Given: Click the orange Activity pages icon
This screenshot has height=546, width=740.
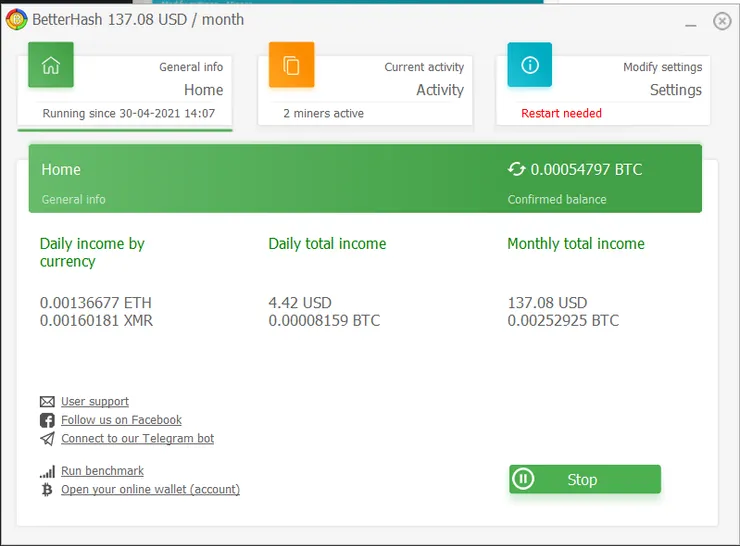Looking at the screenshot, I should pos(291,65).
